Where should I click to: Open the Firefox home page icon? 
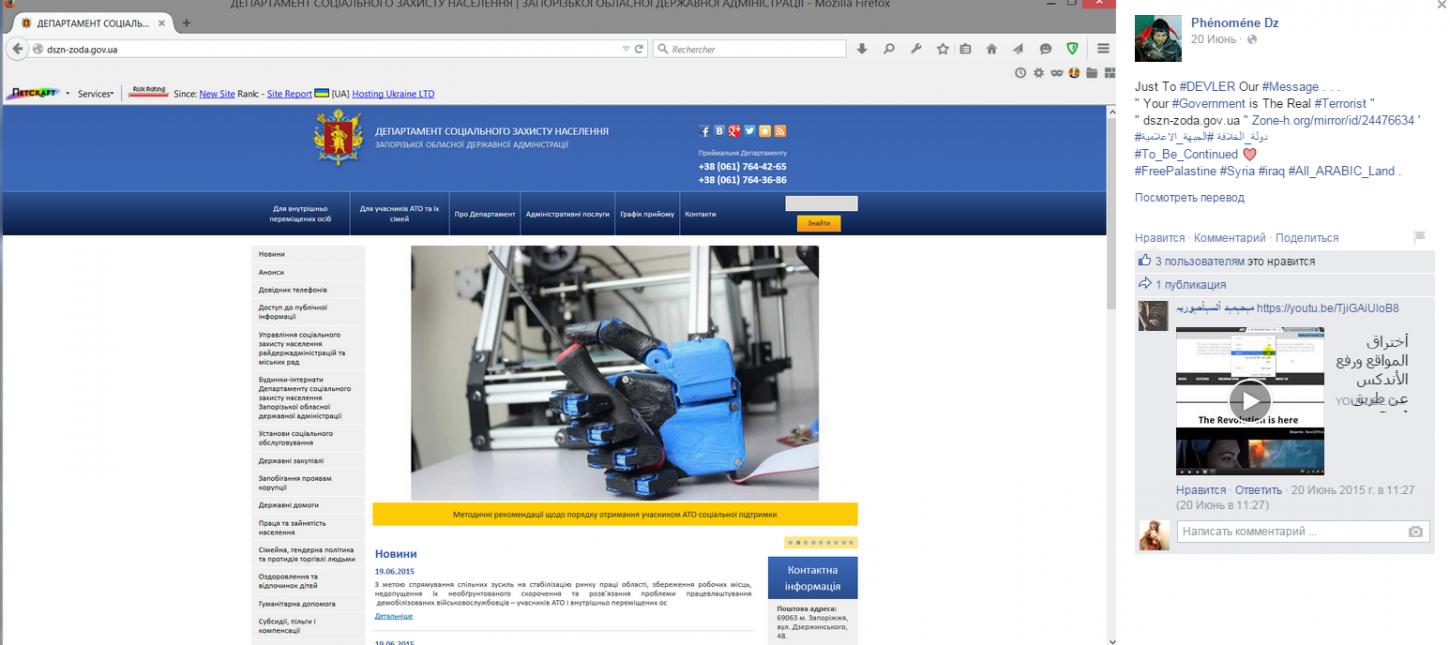point(992,49)
